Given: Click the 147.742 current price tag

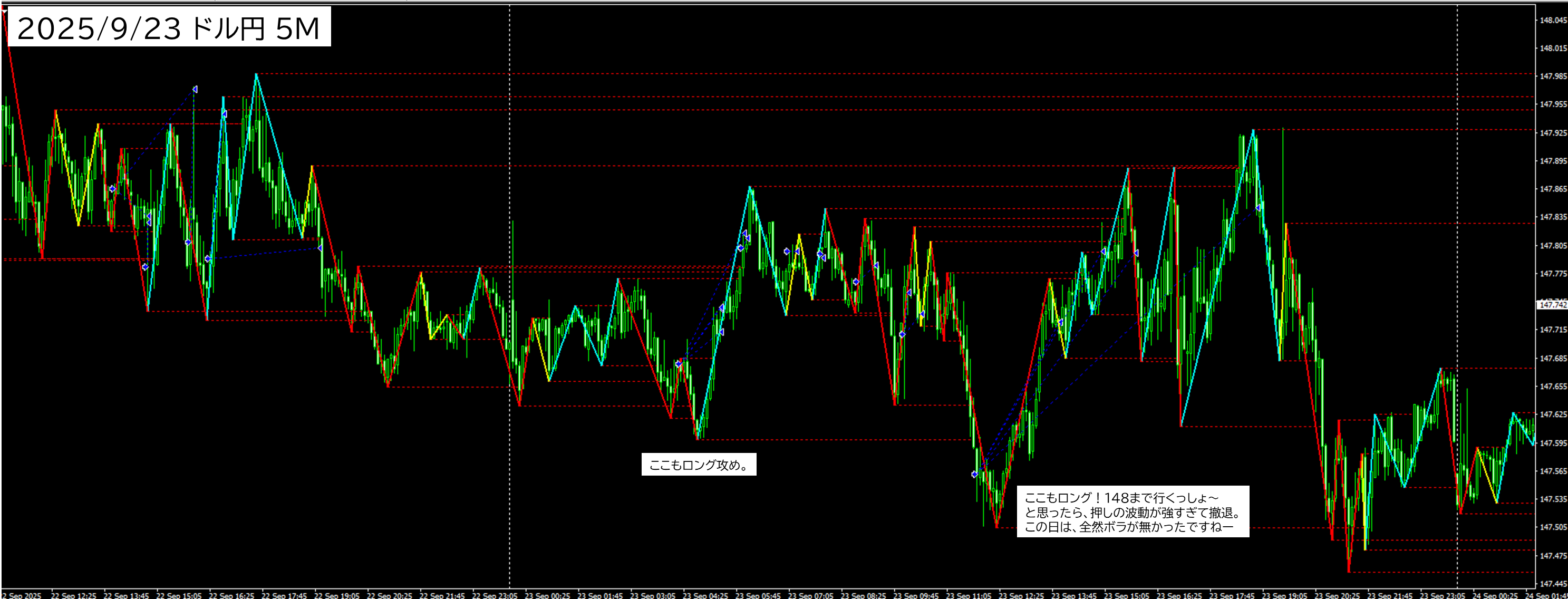Looking at the screenshot, I should (x=1552, y=304).
